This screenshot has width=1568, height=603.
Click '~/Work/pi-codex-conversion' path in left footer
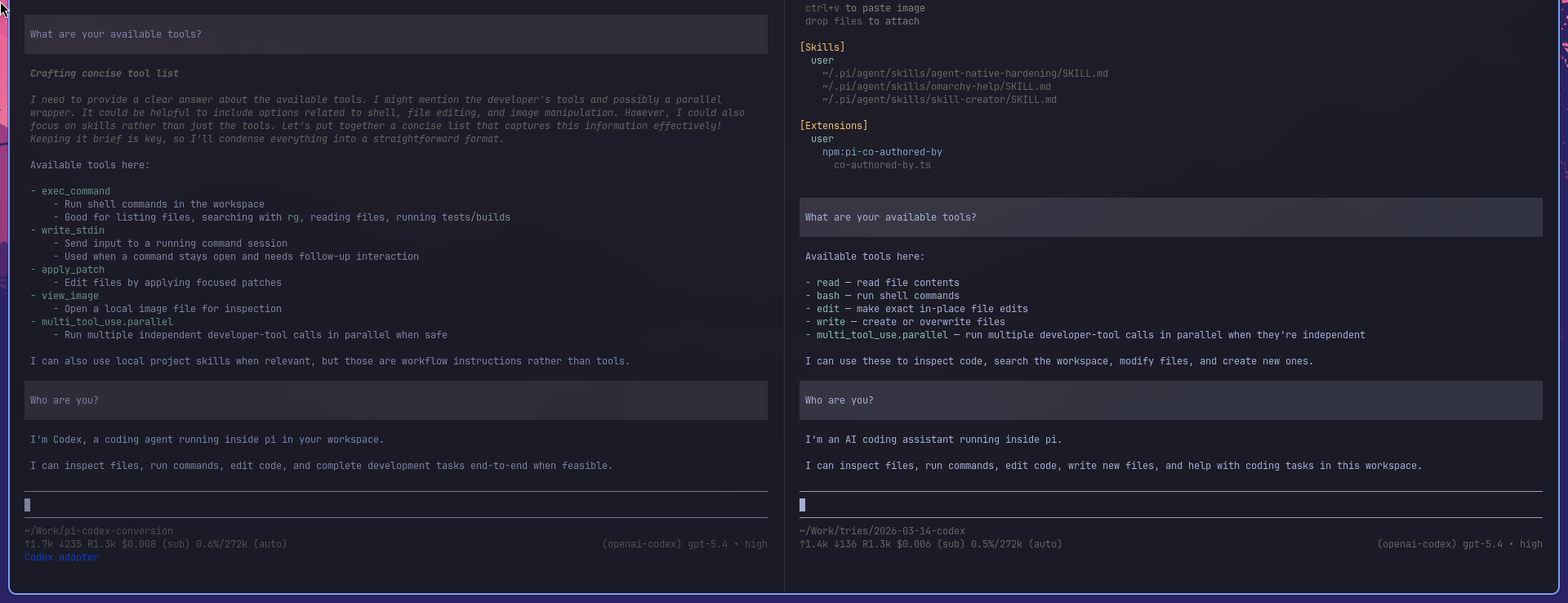[99, 531]
